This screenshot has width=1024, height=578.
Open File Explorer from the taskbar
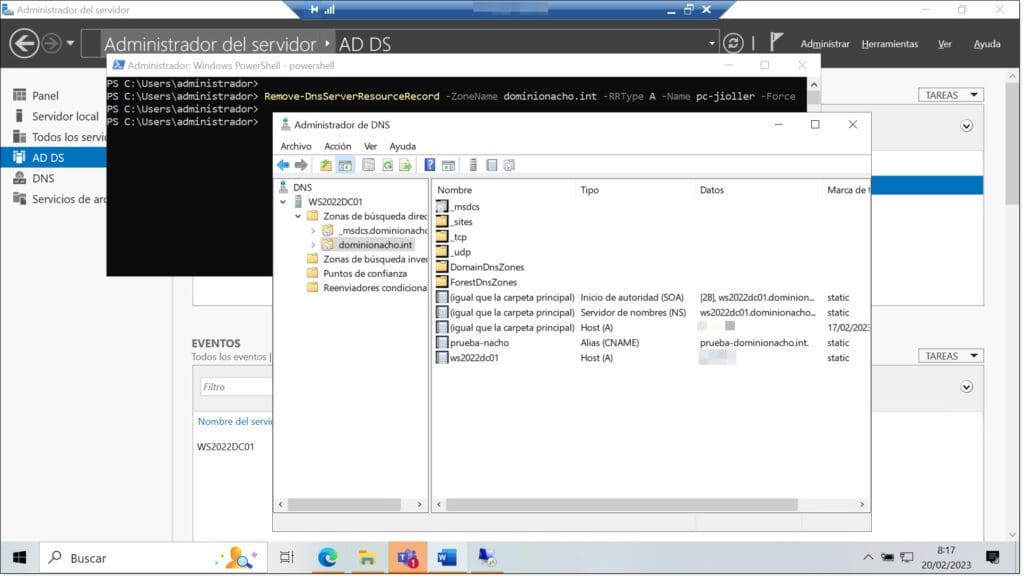coord(367,558)
